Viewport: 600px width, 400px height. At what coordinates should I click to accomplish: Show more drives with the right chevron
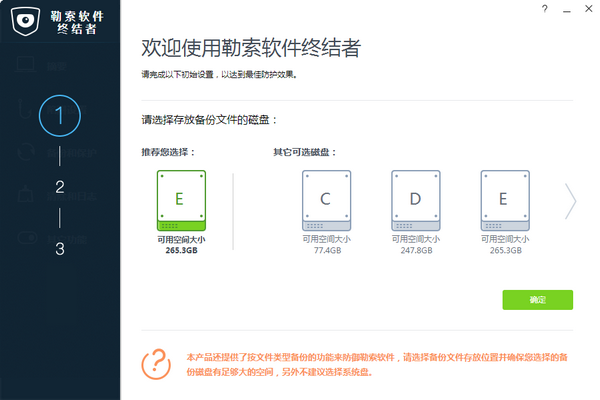(571, 201)
